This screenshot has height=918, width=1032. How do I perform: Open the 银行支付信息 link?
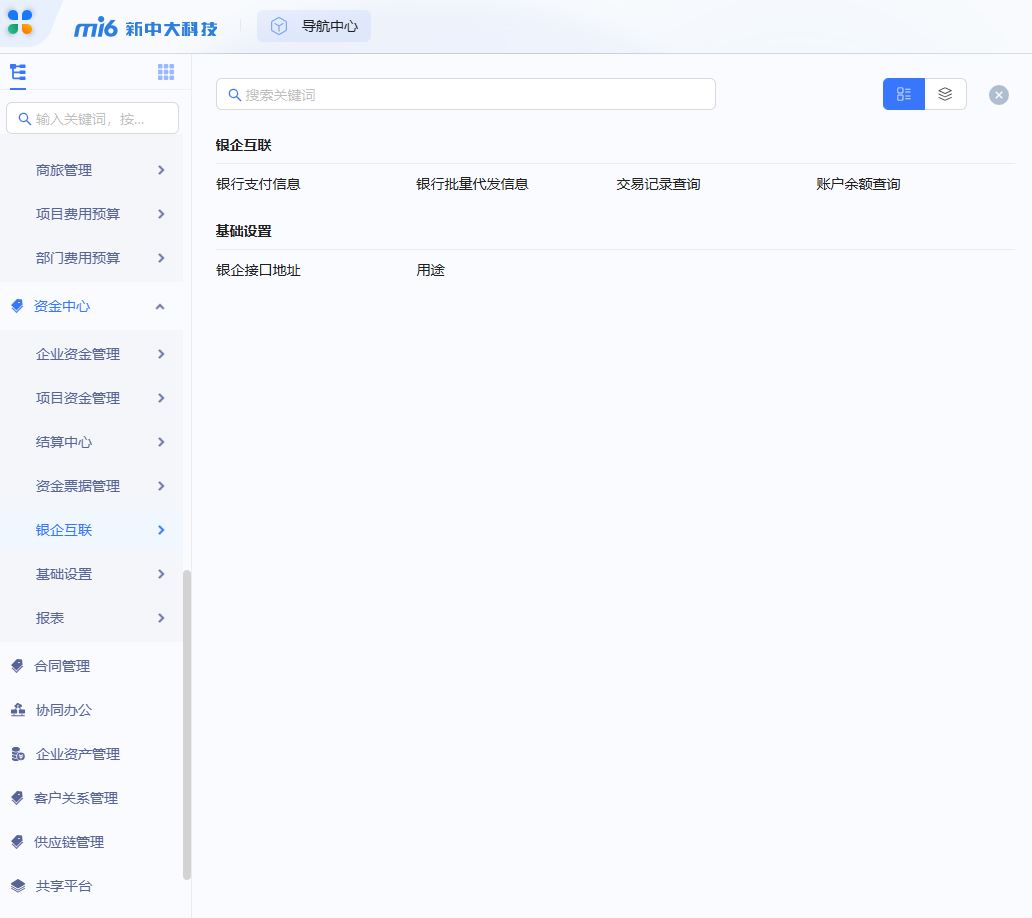pyautogui.click(x=258, y=184)
